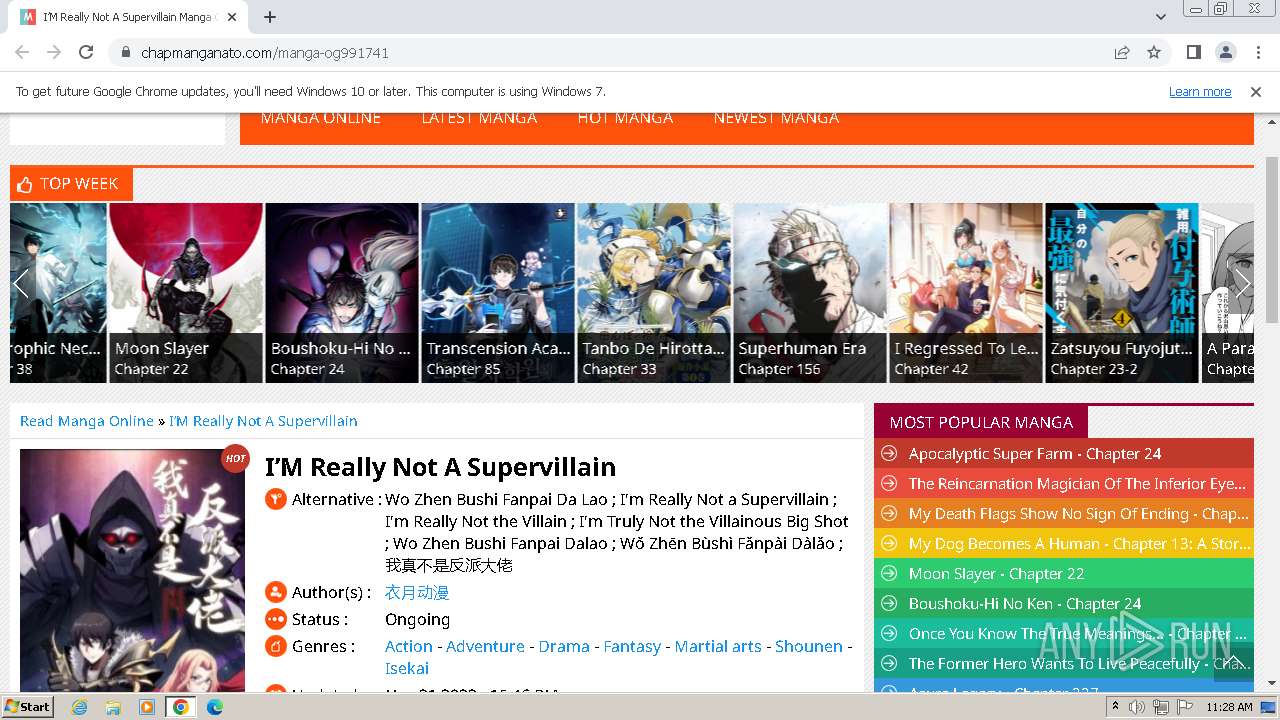Open Transcension Academy carousel thumbnail
Viewport: 1280px width, 720px height.
click(498, 293)
